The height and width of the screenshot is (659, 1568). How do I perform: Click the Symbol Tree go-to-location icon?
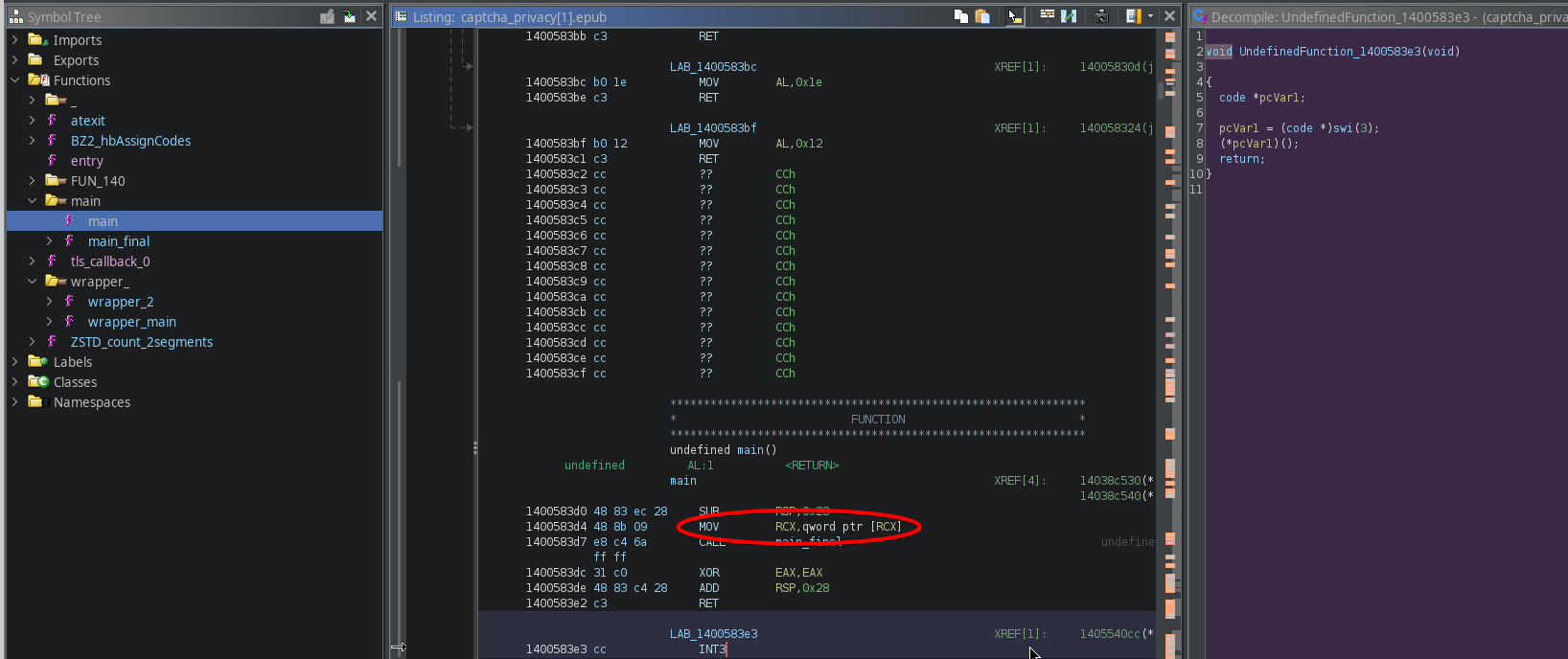(349, 16)
